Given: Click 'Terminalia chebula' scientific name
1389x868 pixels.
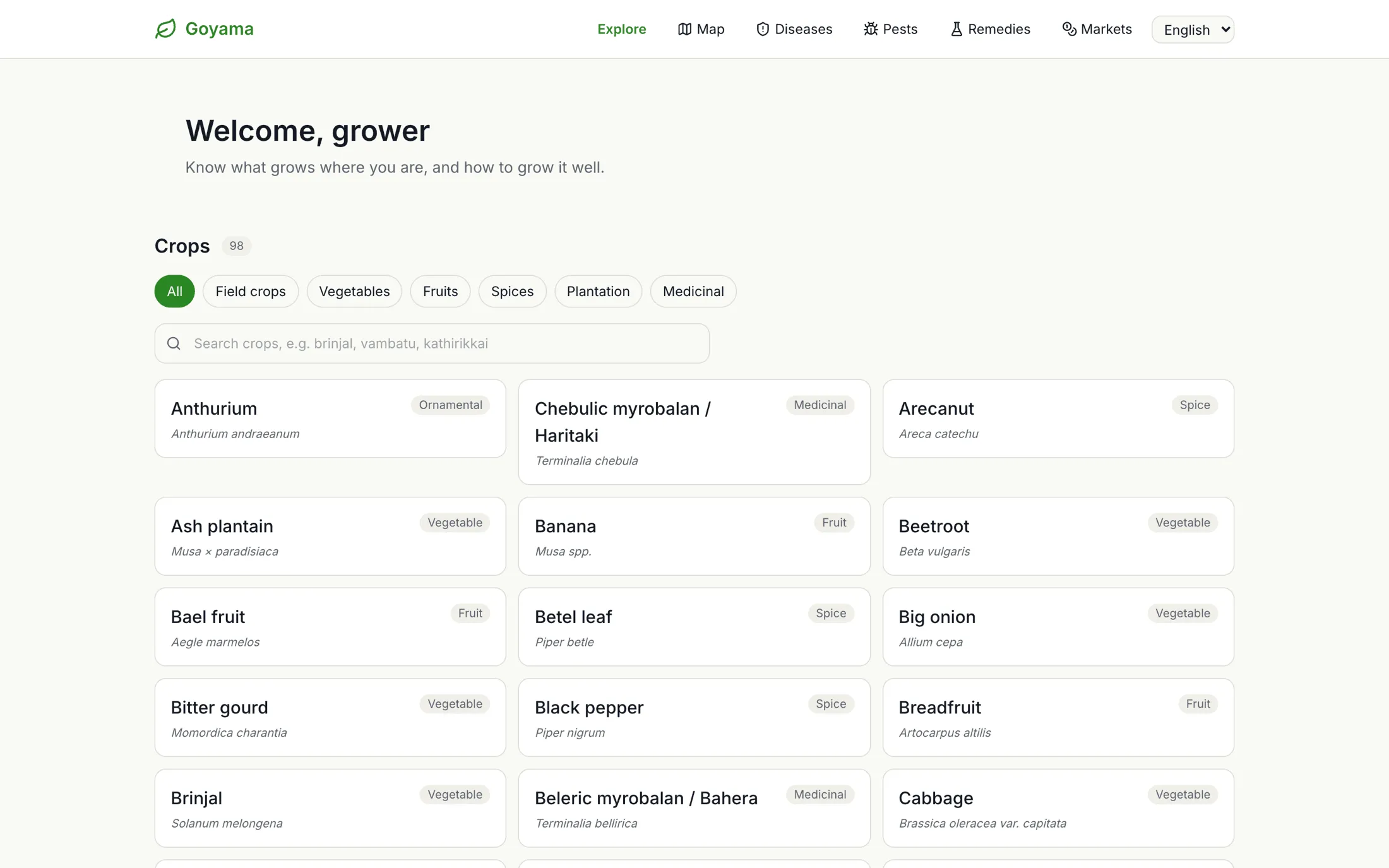Looking at the screenshot, I should pyautogui.click(x=586, y=461).
